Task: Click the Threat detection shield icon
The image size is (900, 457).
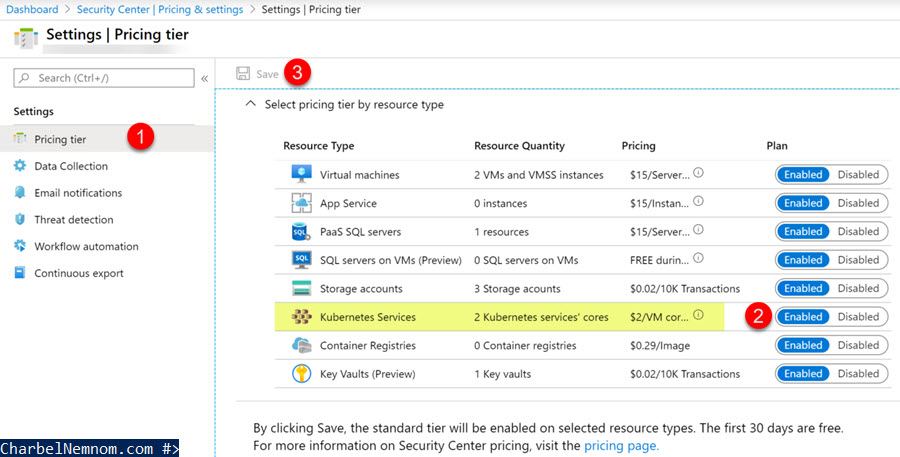Action: click(20, 219)
